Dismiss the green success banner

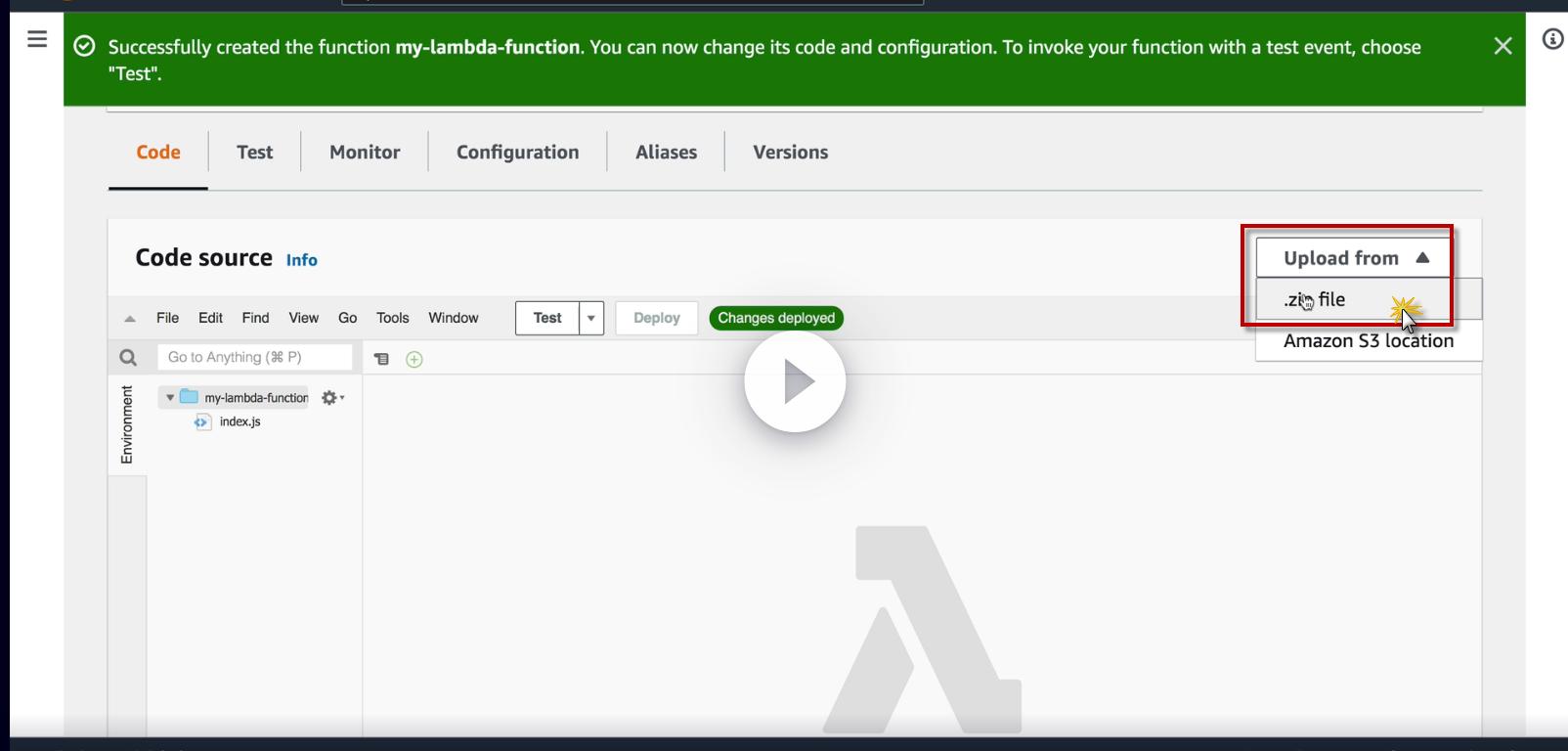pos(1503,46)
